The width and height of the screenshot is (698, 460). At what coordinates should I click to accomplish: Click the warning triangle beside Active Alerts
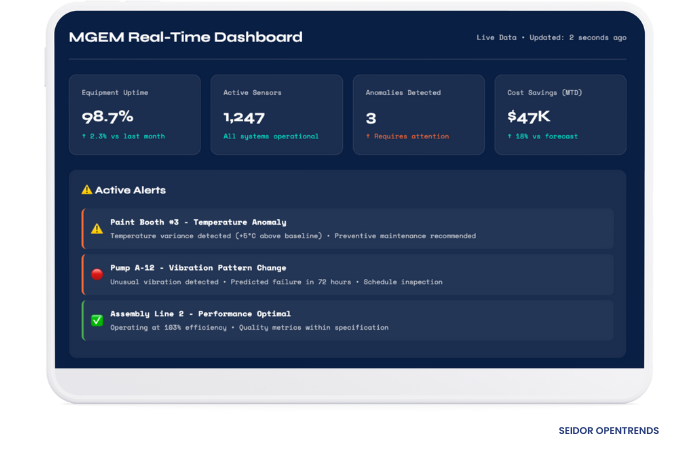[x=87, y=190]
